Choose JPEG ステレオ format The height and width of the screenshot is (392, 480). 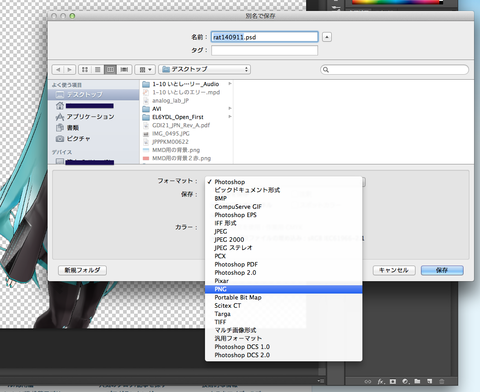(x=284, y=248)
